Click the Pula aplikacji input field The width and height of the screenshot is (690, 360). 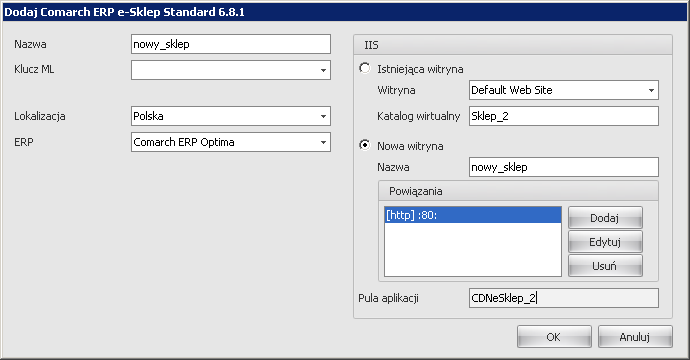coord(564,298)
